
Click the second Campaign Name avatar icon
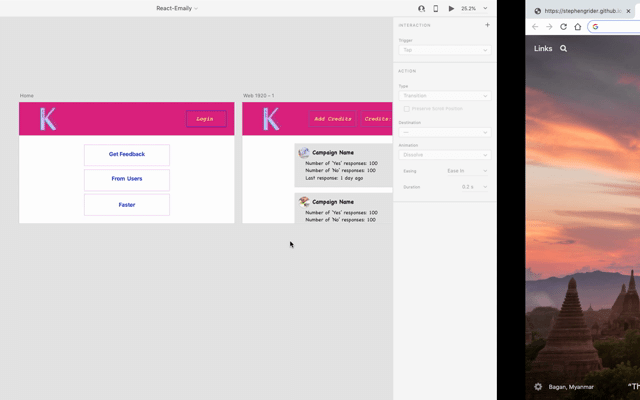point(304,202)
